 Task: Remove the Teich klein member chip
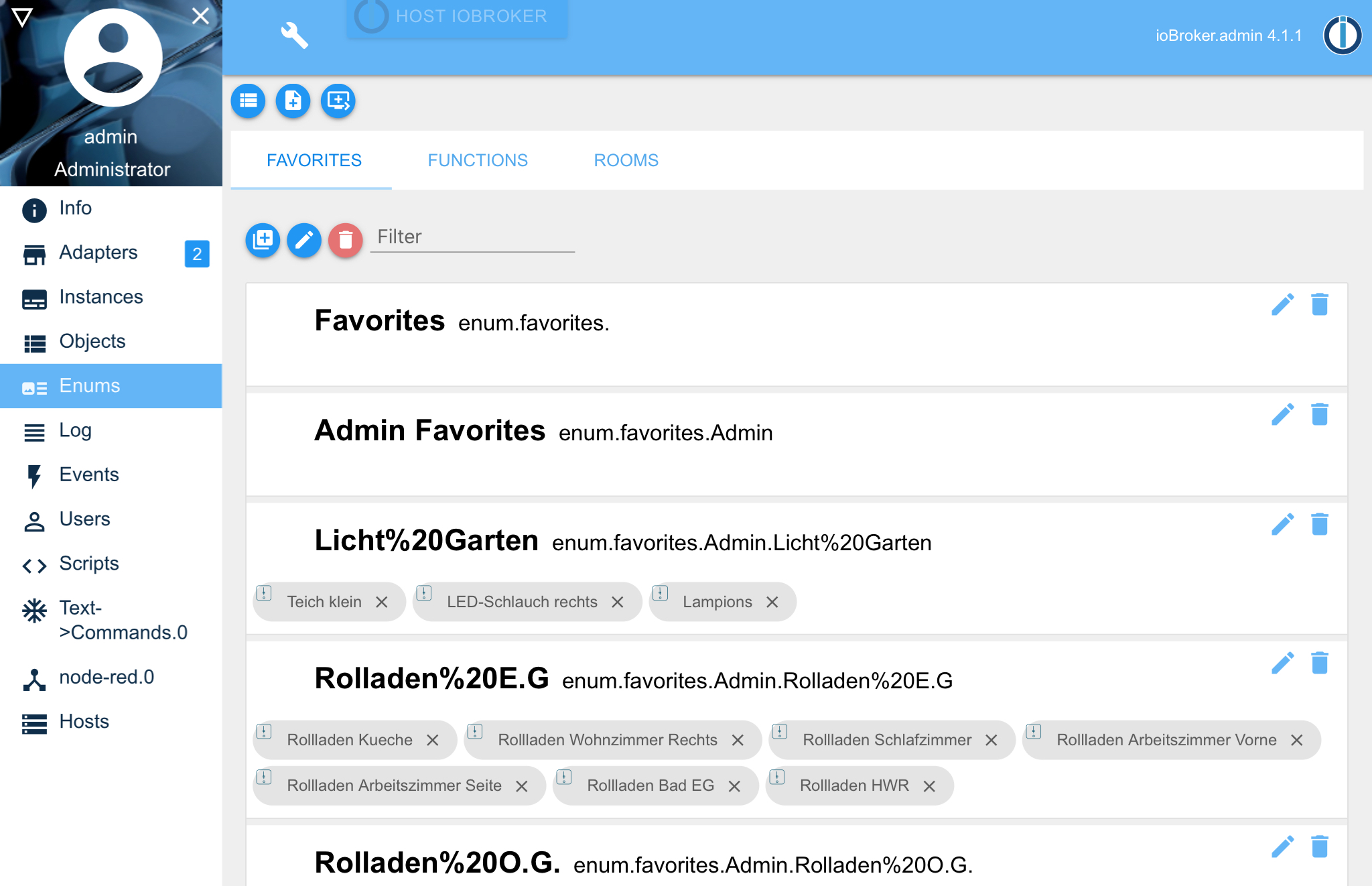[383, 602]
